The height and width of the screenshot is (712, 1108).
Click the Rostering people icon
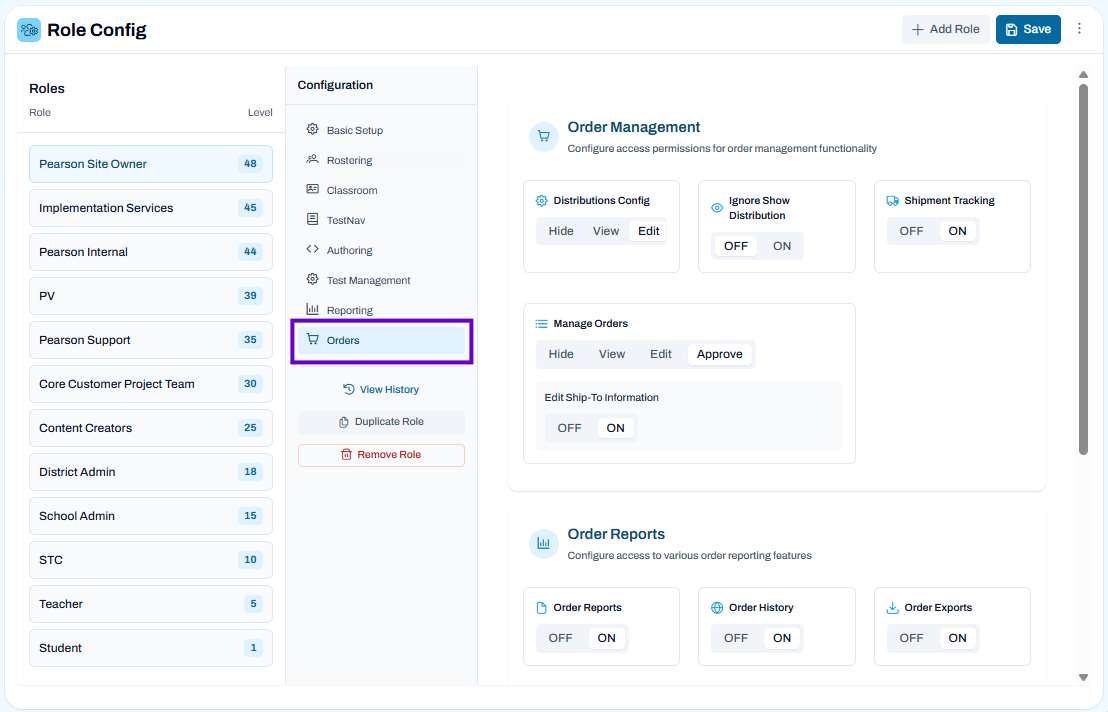[x=312, y=160]
